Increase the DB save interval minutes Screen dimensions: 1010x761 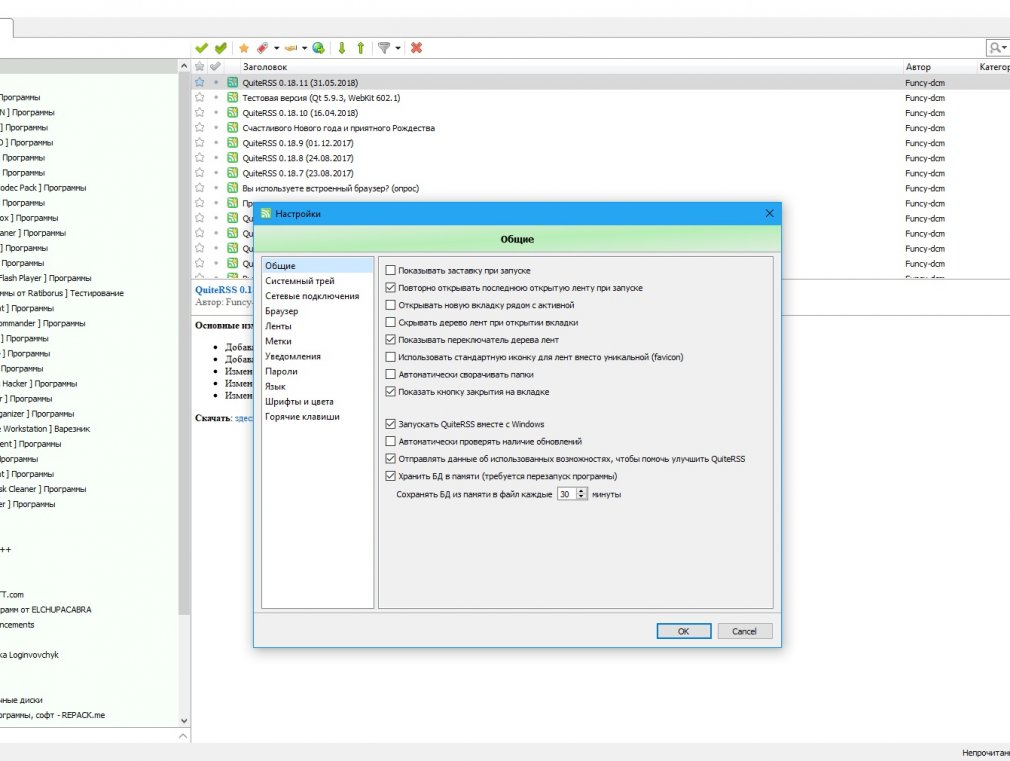[582, 491]
